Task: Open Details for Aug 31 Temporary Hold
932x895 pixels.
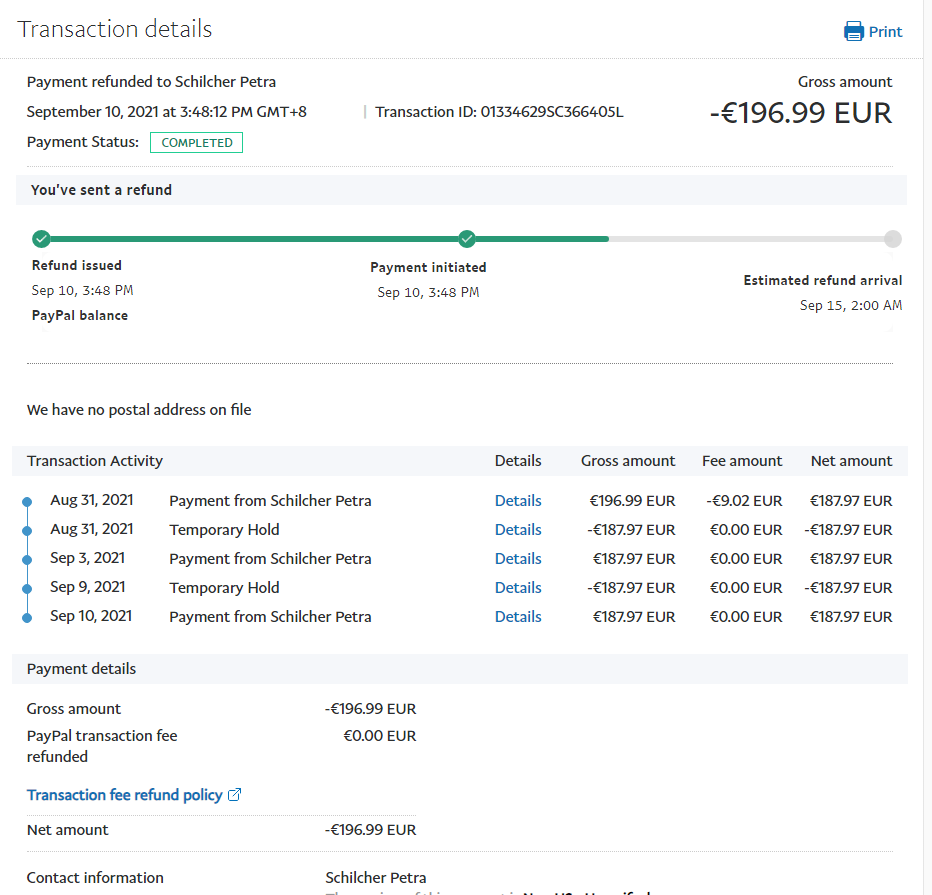Action: click(518, 530)
